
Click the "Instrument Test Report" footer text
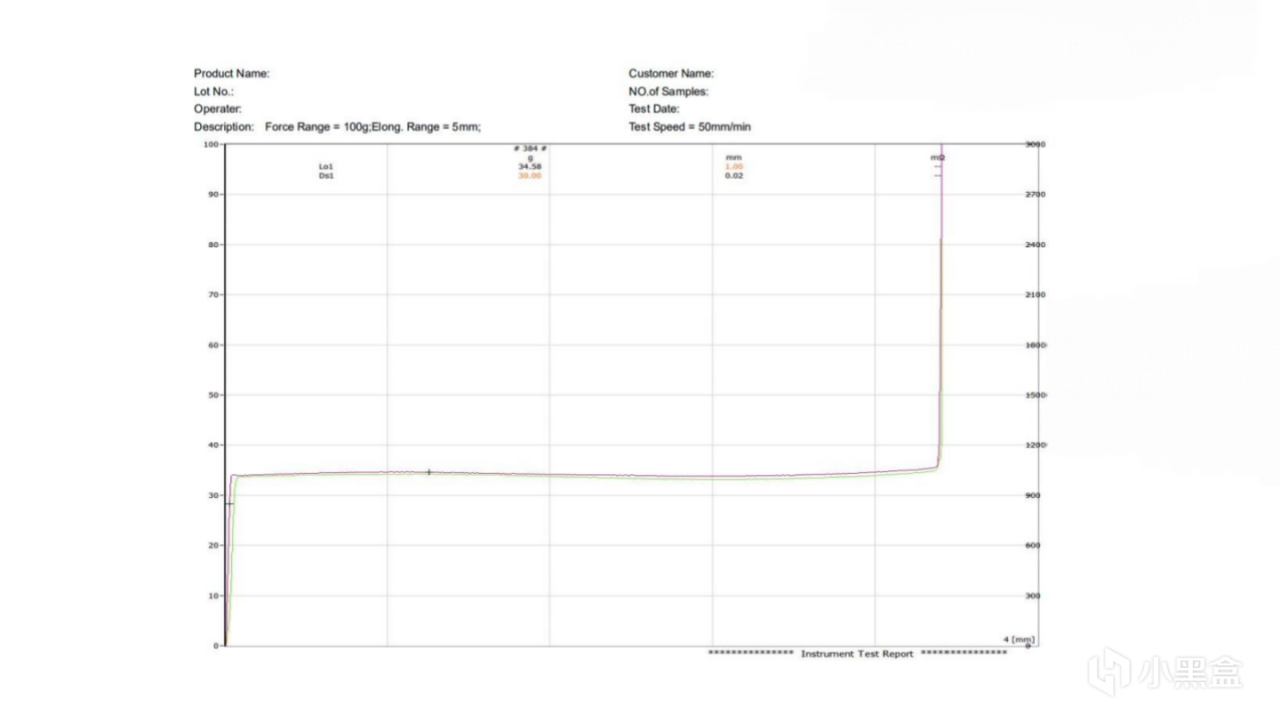pyautogui.click(x=857, y=654)
